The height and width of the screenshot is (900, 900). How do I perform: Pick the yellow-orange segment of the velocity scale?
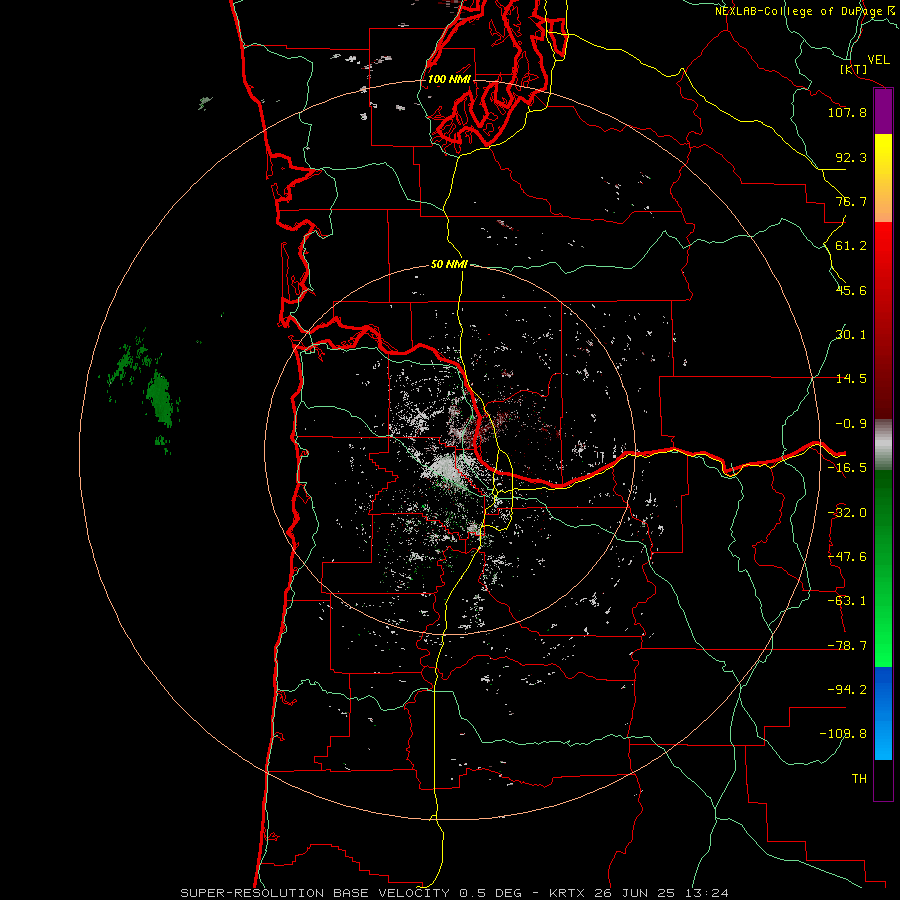coord(883,178)
